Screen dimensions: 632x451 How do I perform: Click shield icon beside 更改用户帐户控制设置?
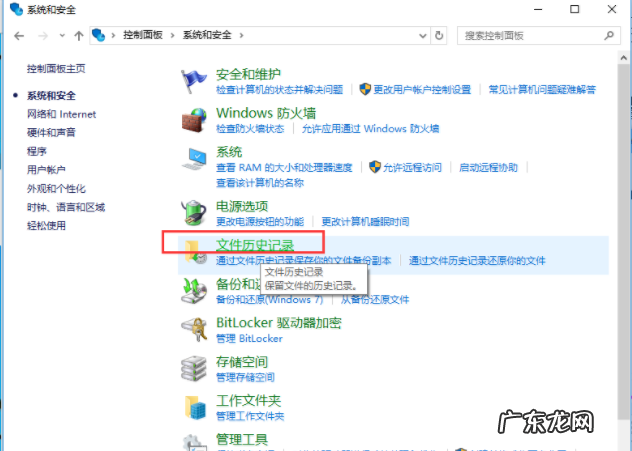pyautogui.click(x=365, y=89)
